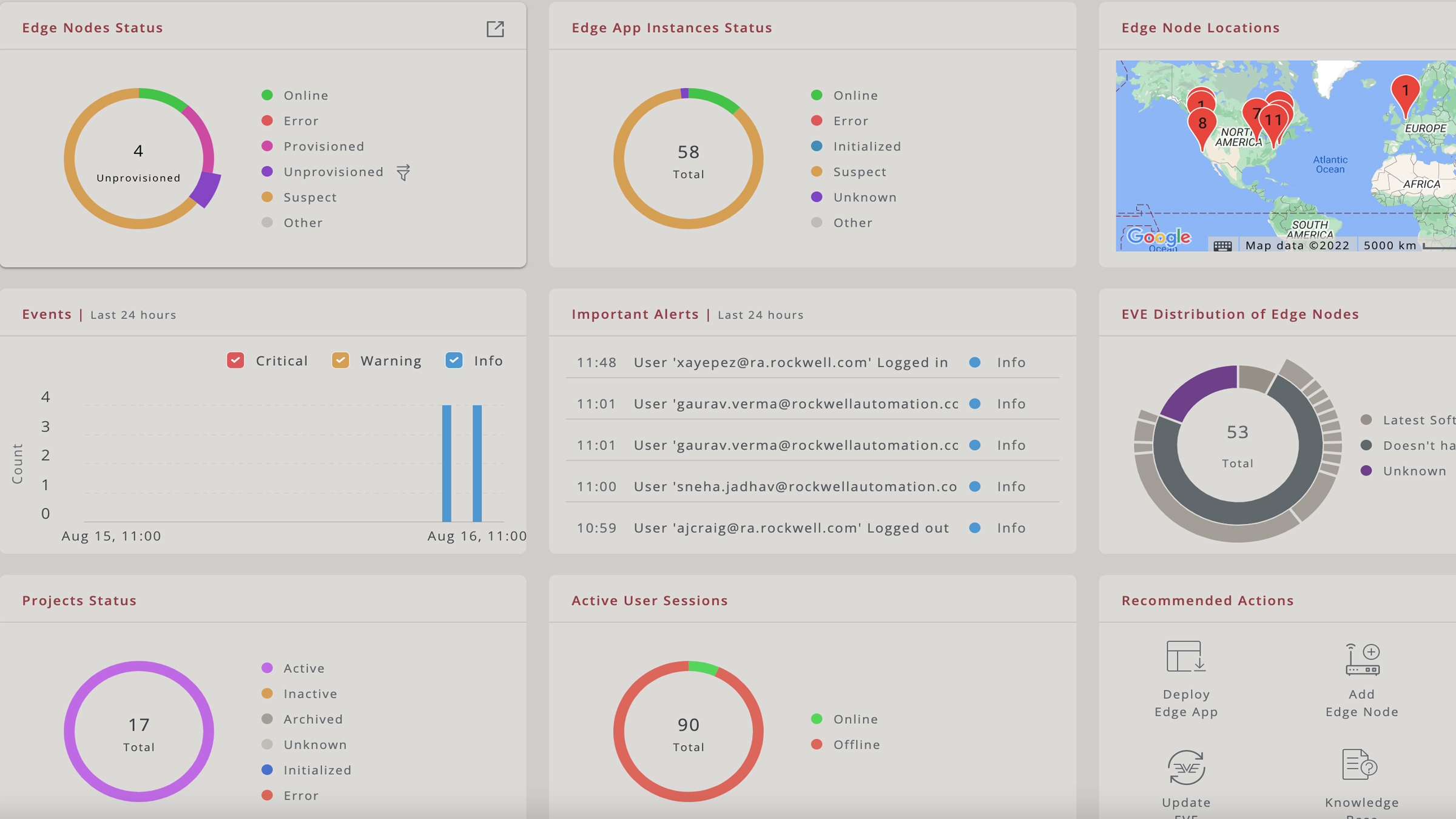The height and width of the screenshot is (819, 1456).
Task: Disable the Info events checkbox
Action: click(454, 360)
